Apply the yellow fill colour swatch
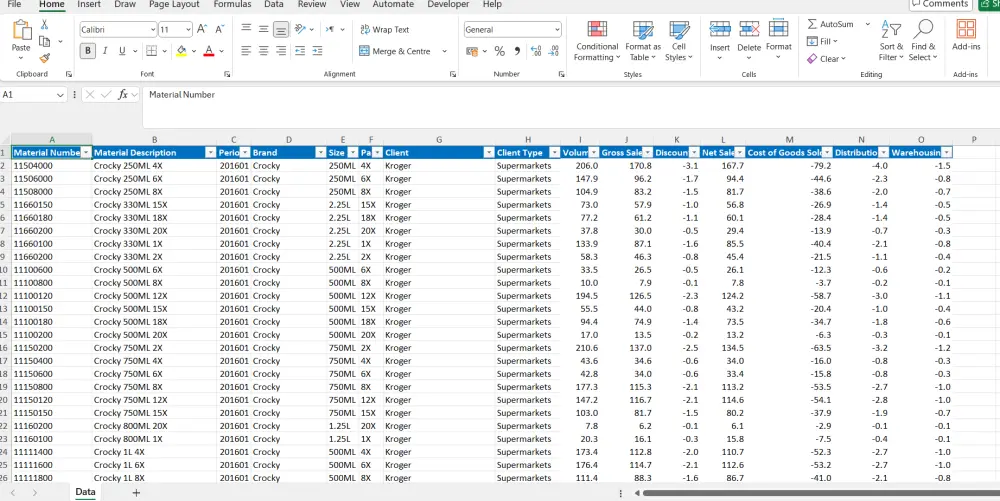 coord(181,51)
